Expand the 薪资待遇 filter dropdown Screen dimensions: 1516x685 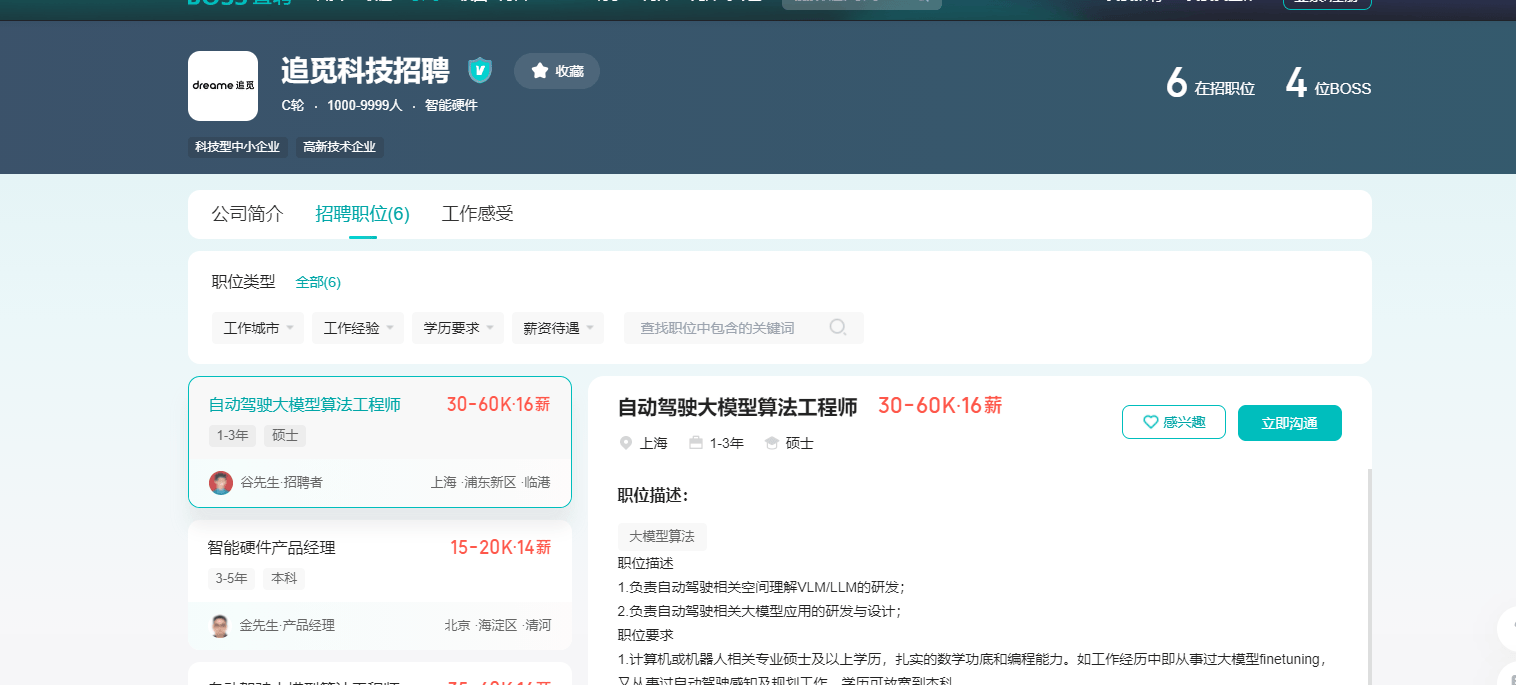tap(557, 327)
